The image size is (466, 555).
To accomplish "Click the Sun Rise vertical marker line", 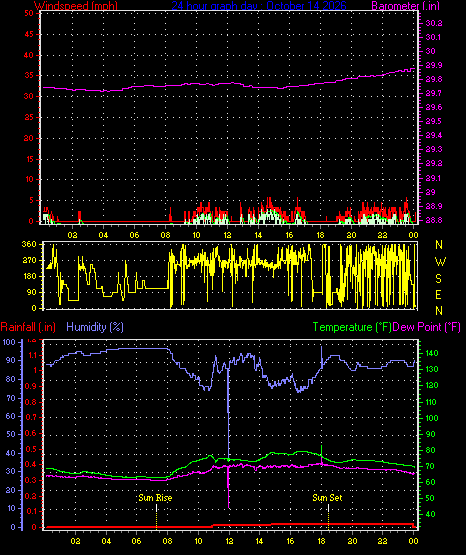I will (x=156, y=517).
